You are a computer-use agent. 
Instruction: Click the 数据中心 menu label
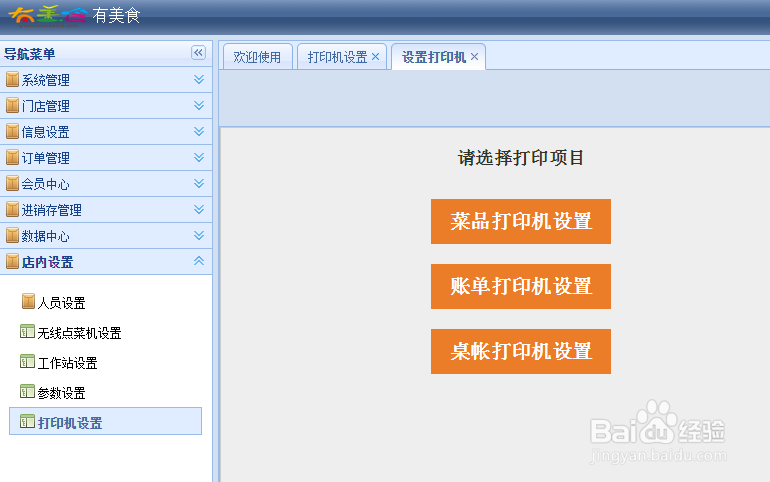(45, 236)
